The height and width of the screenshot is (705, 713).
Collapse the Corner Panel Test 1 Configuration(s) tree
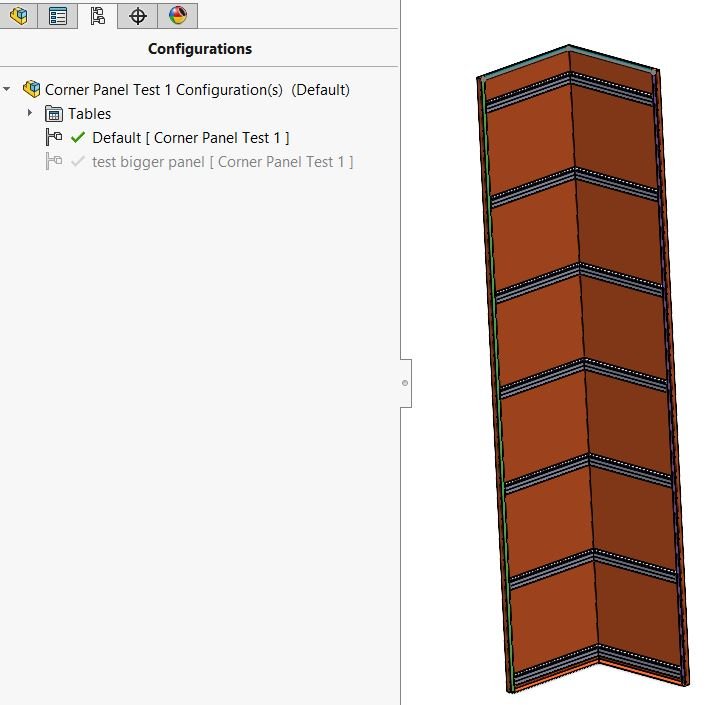(x=7, y=89)
